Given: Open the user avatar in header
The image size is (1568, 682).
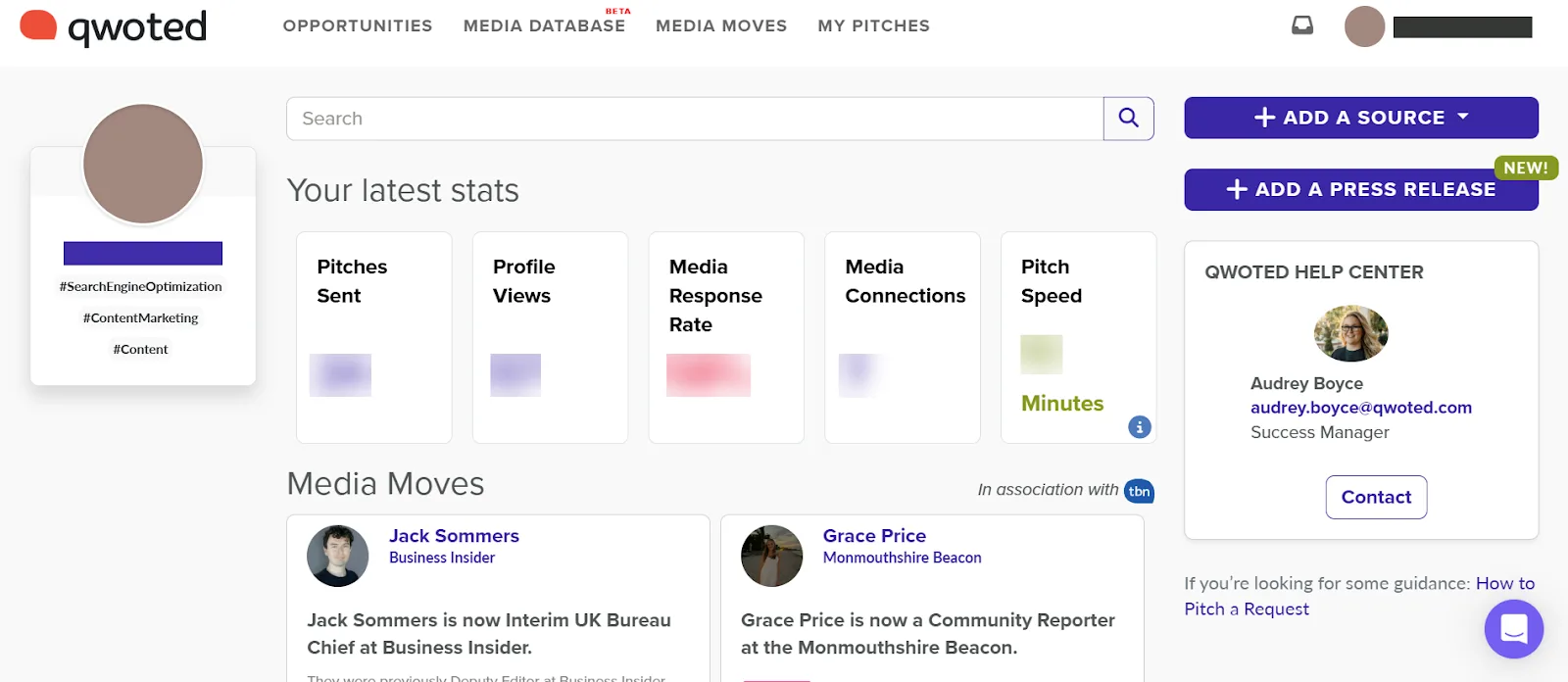Looking at the screenshot, I should pos(1364,26).
